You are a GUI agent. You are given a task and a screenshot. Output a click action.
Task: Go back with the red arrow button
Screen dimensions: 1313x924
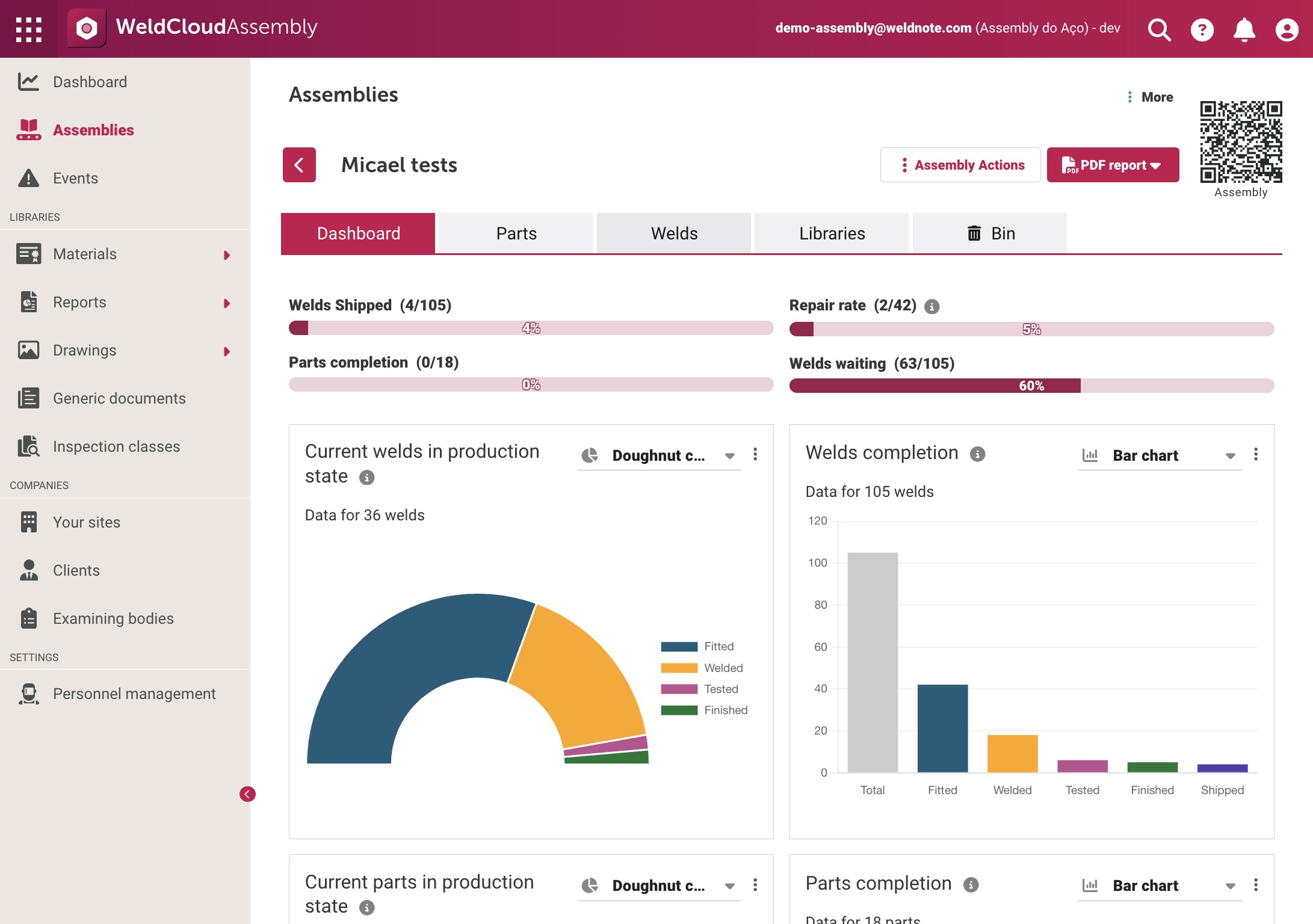pyautogui.click(x=299, y=165)
